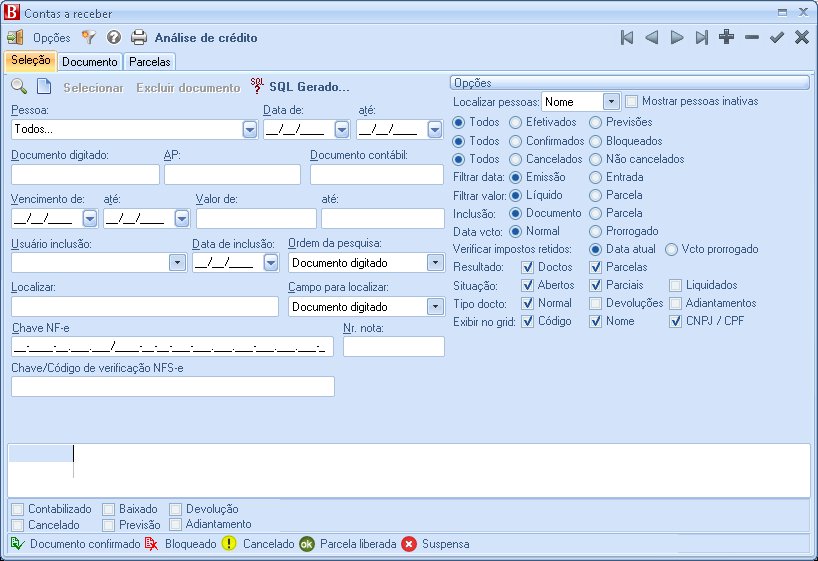This screenshot has height=561, width=818.
Task: Click the filter funnel icon
Action: [88, 38]
